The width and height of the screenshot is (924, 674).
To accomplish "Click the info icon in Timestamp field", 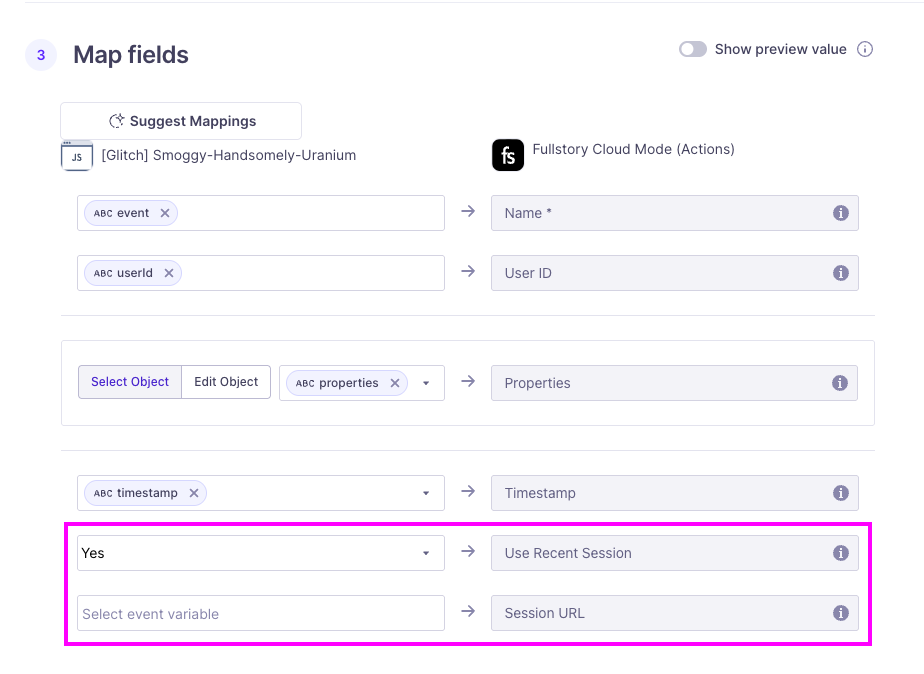I will [841, 493].
